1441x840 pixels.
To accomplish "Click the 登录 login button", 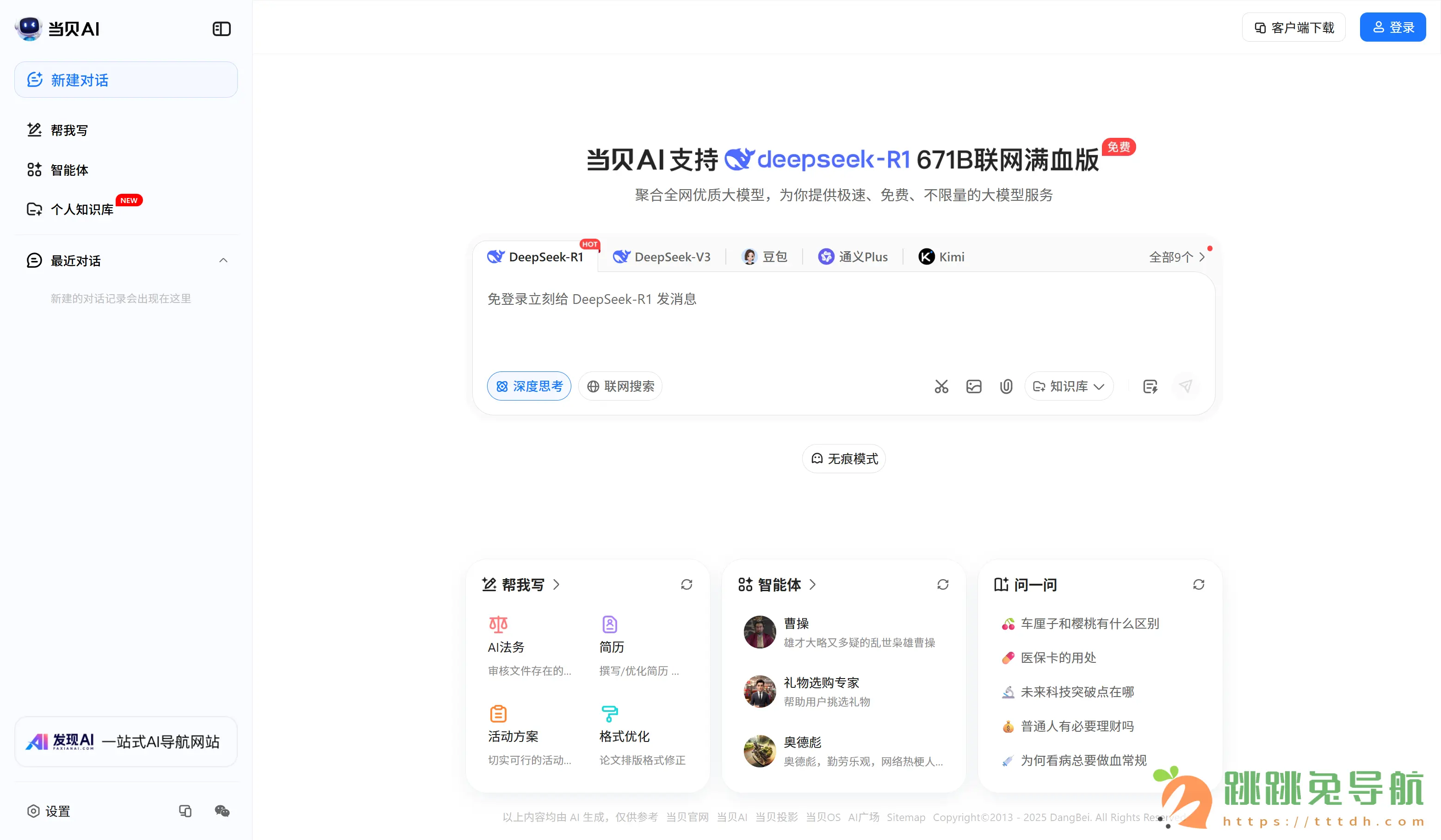I will (1393, 27).
